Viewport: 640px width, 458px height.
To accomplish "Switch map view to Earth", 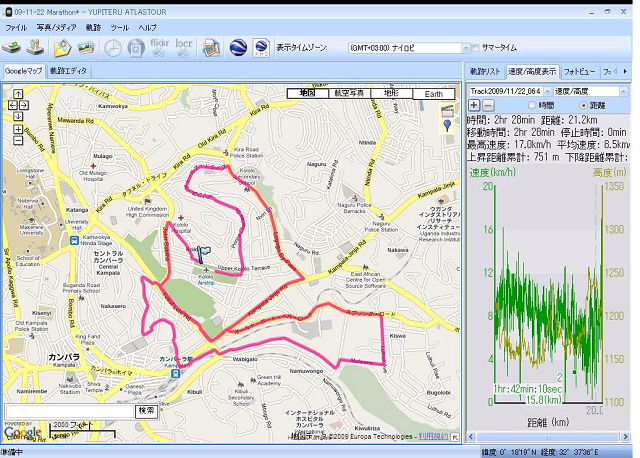I will tap(433, 94).
